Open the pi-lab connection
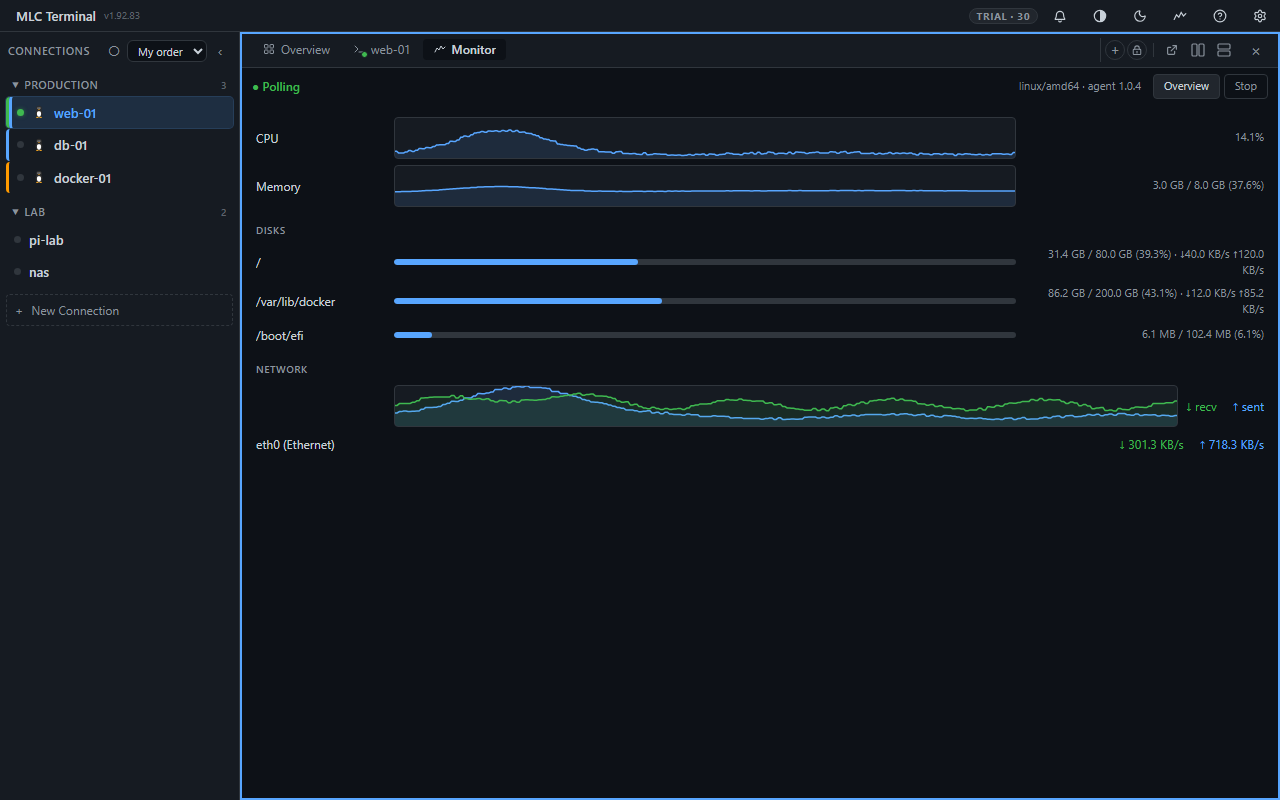Image resolution: width=1280 pixels, height=800 pixels. click(120, 240)
